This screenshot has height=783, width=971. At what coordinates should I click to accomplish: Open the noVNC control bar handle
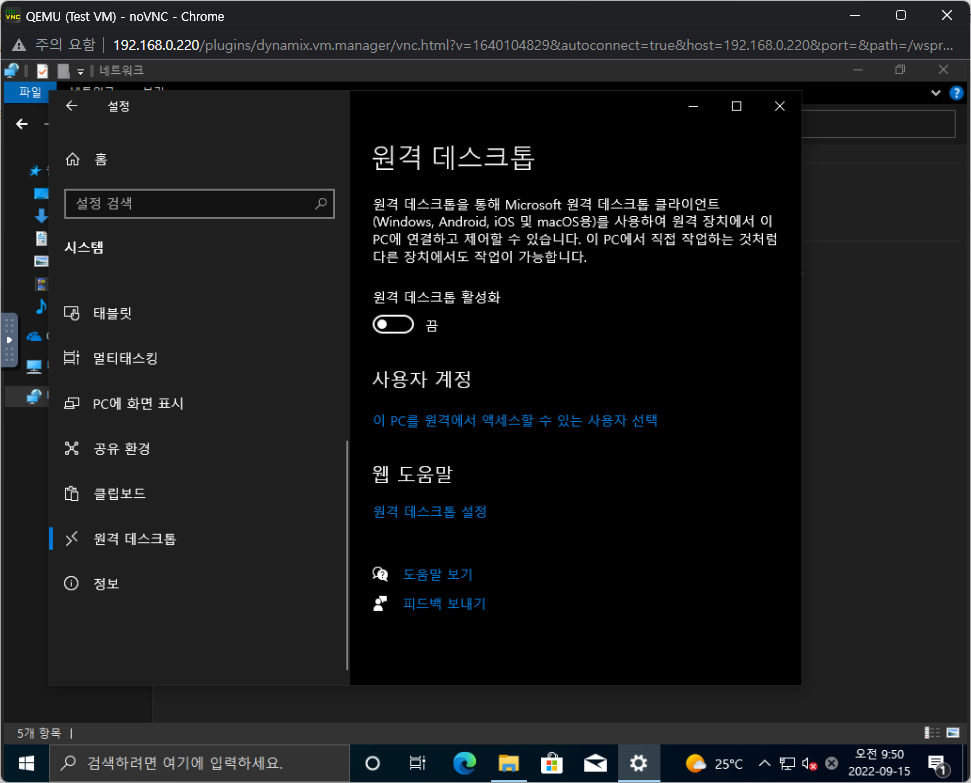(x=9, y=340)
